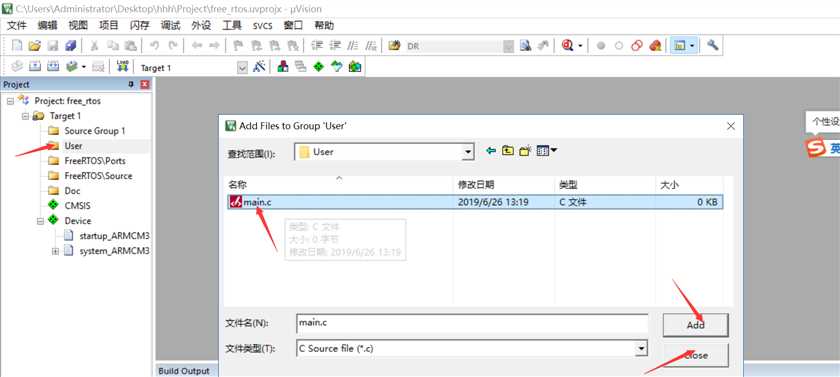Indent the selected lines

point(317,46)
